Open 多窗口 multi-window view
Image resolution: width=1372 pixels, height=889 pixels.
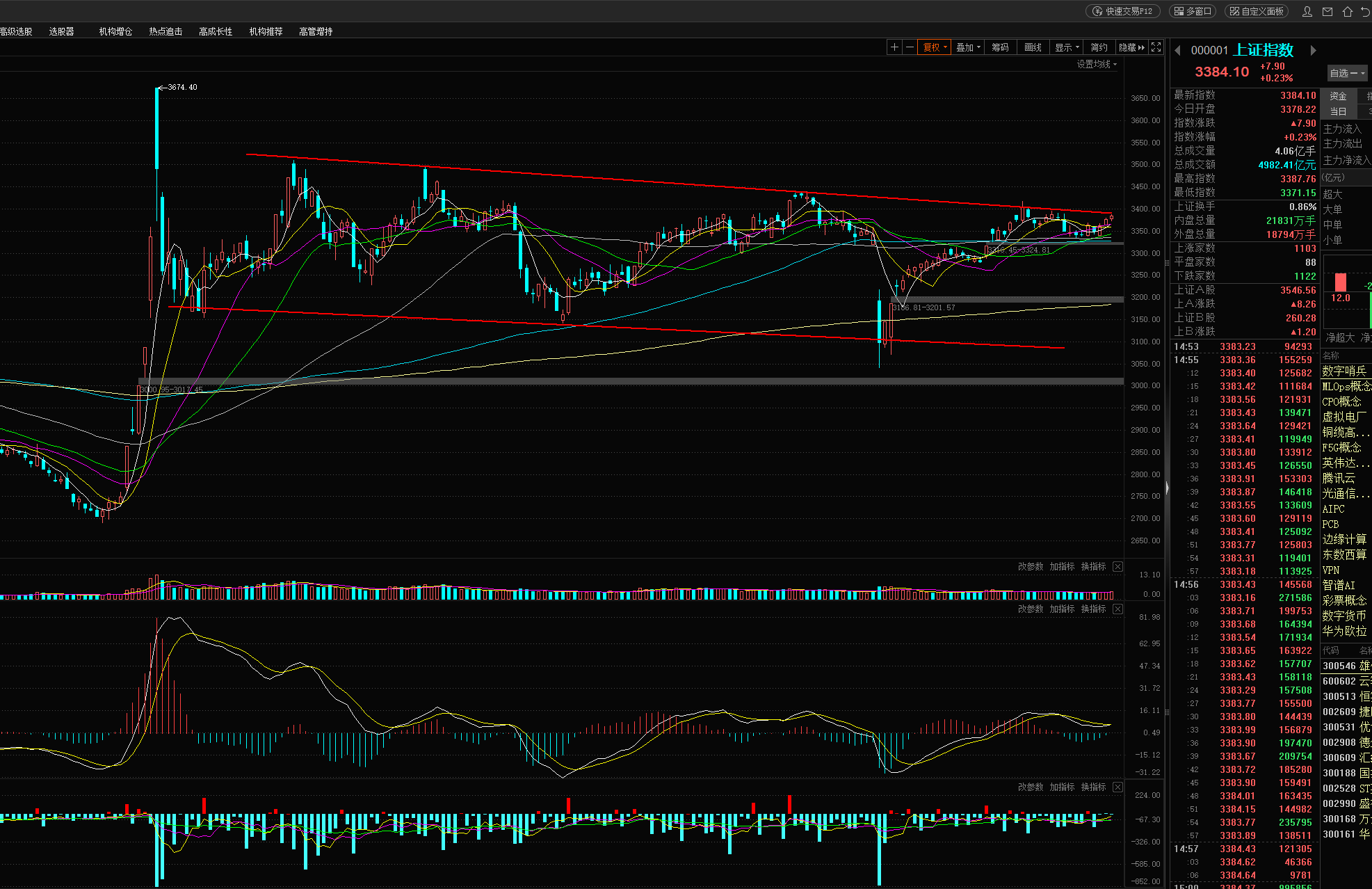[1193, 11]
